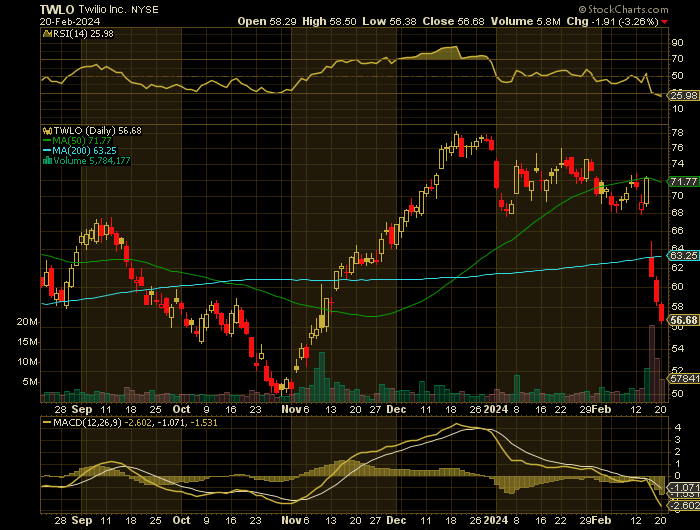Image resolution: width=700 pixels, height=530 pixels.
Task: Click Sep on the MACD panel date axis
Action: point(82,520)
